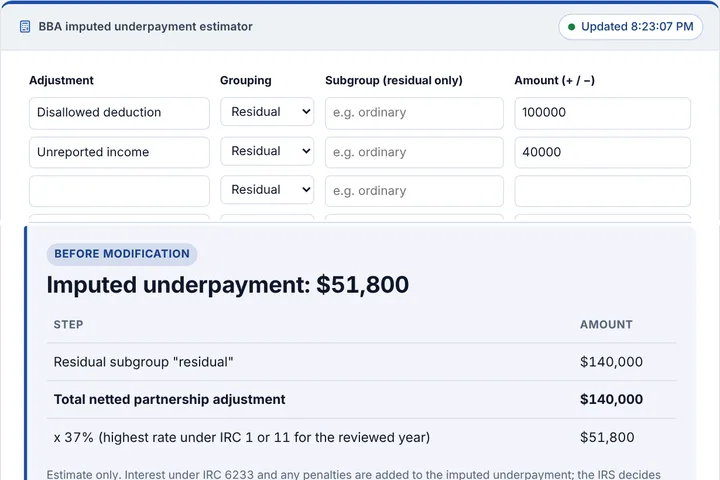The image size is (720, 480).
Task: Click subgroup field in Disallowed deduction row
Action: pos(414,113)
